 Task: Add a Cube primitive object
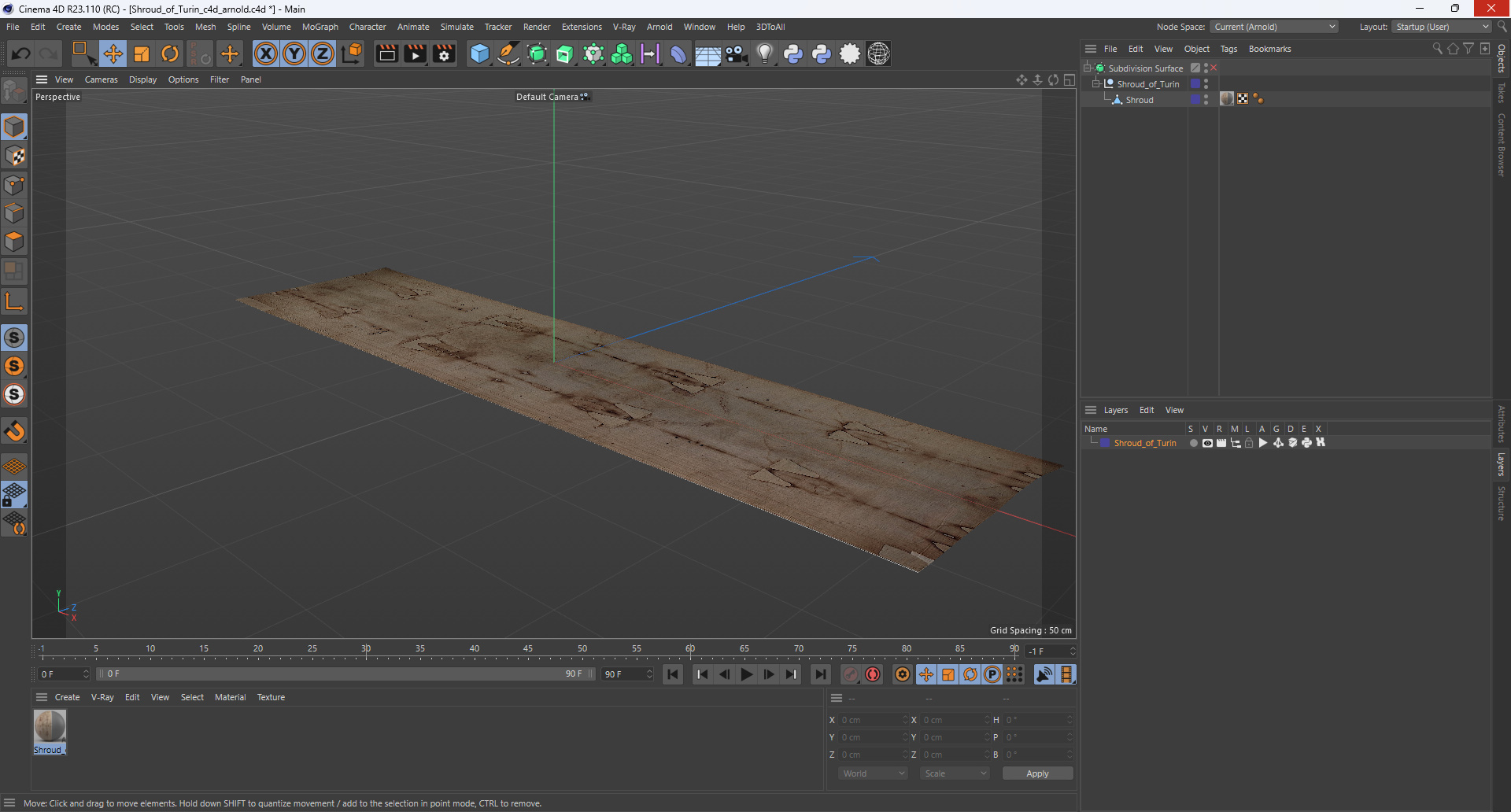(479, 54)
